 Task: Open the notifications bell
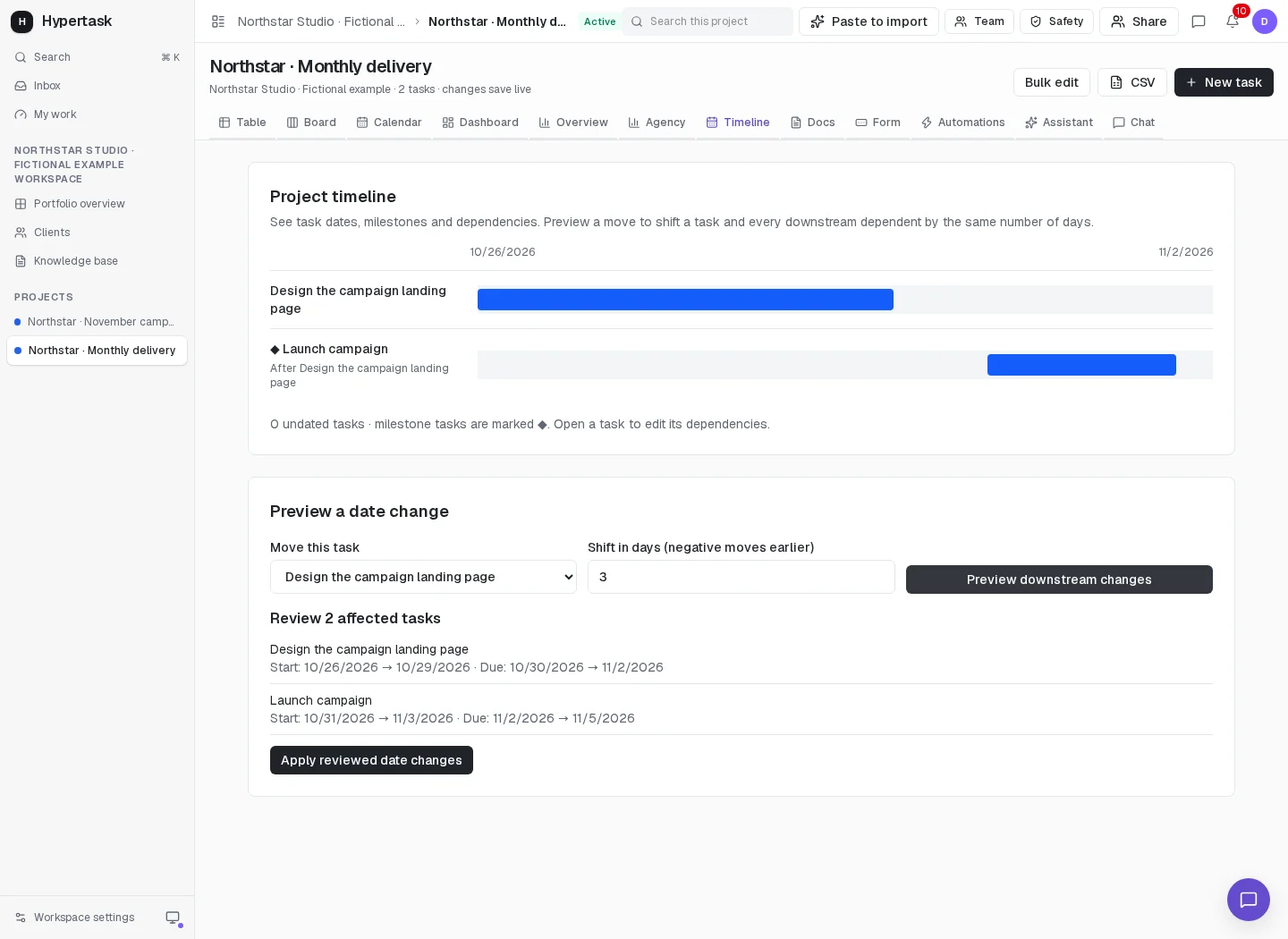pyautogui.click(x=1233, y=21)
